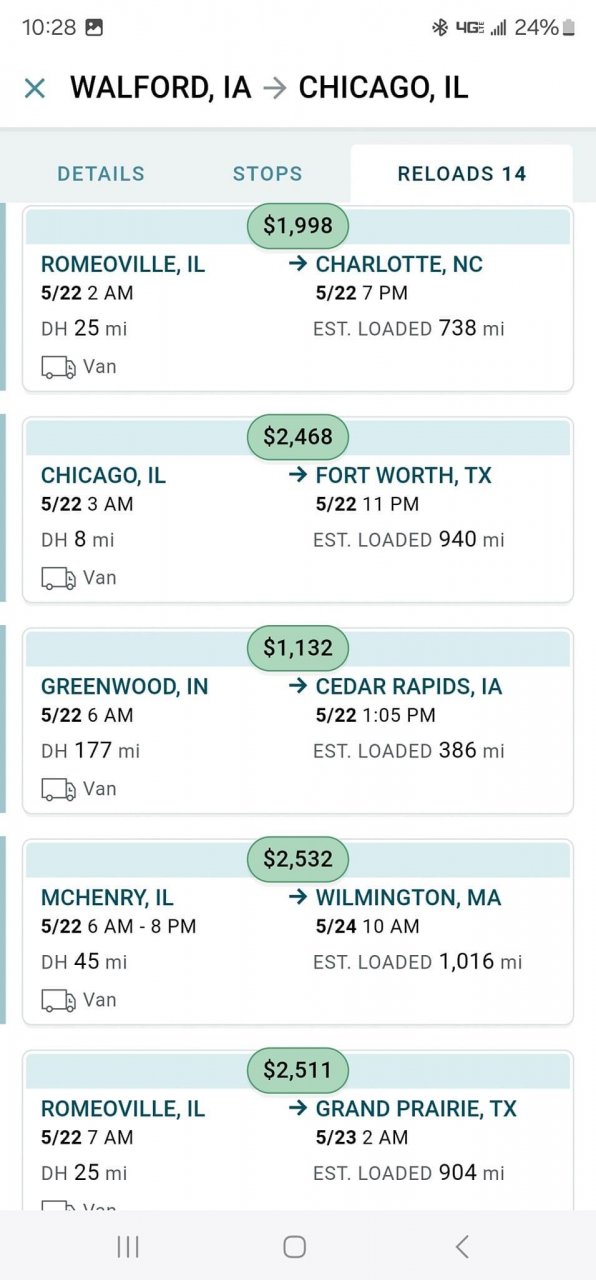Select the Romeoville to Grand Prairie, TX reload
Viewport: 596px width, 1280px height.
point(298,1130)
